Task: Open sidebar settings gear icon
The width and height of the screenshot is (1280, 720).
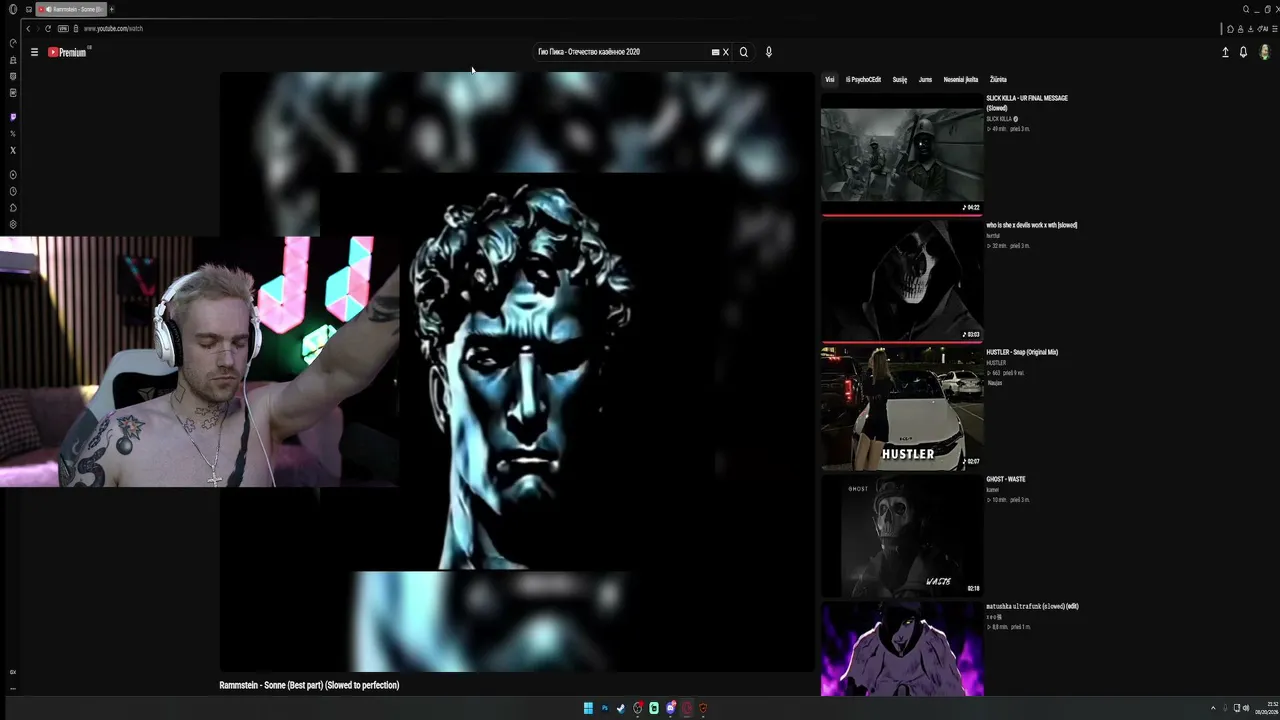Action: click(x=13, y=224)
